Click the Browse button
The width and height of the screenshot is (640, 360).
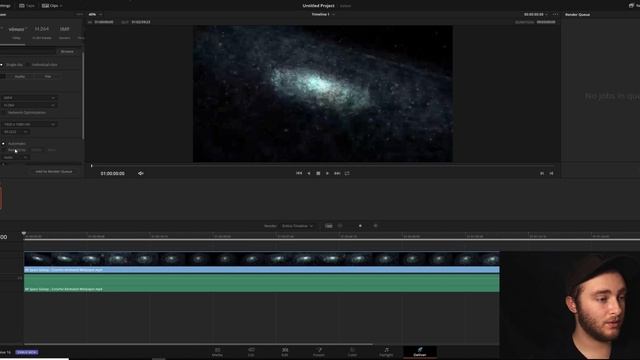[67, 52]
